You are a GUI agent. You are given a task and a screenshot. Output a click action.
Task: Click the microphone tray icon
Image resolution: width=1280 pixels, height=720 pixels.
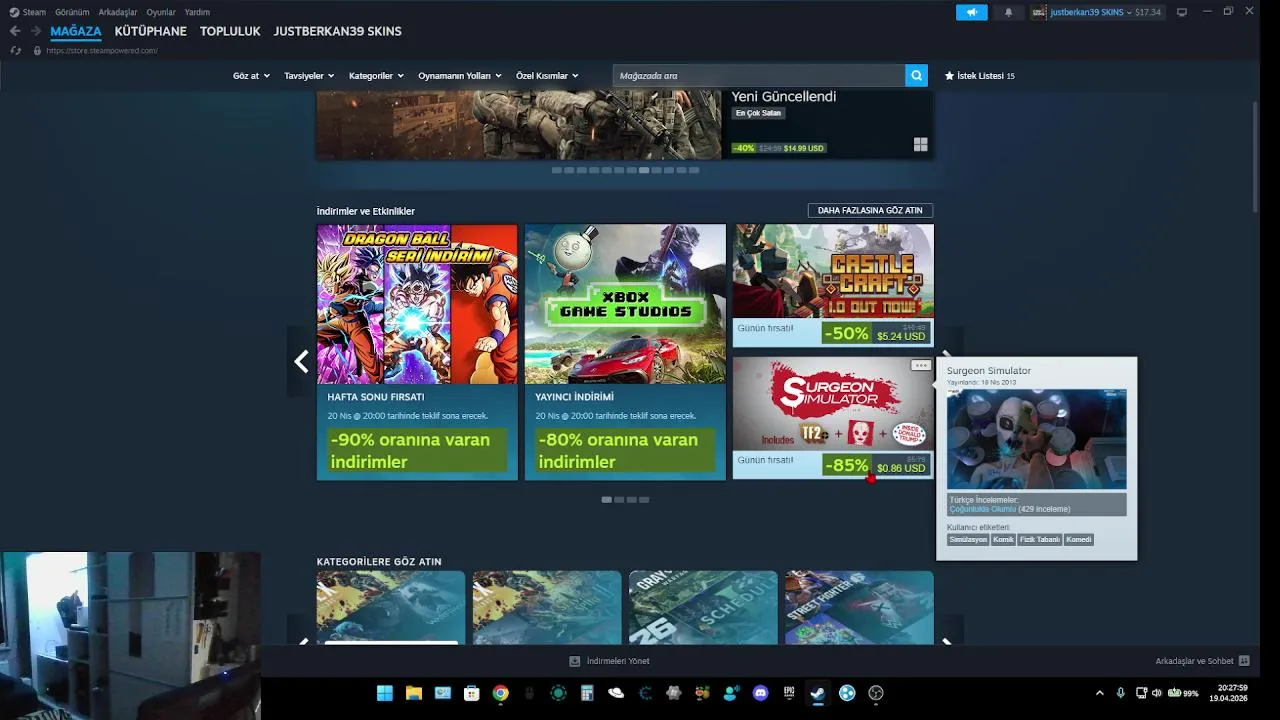pyautogui.click(x=1120, y=693)
